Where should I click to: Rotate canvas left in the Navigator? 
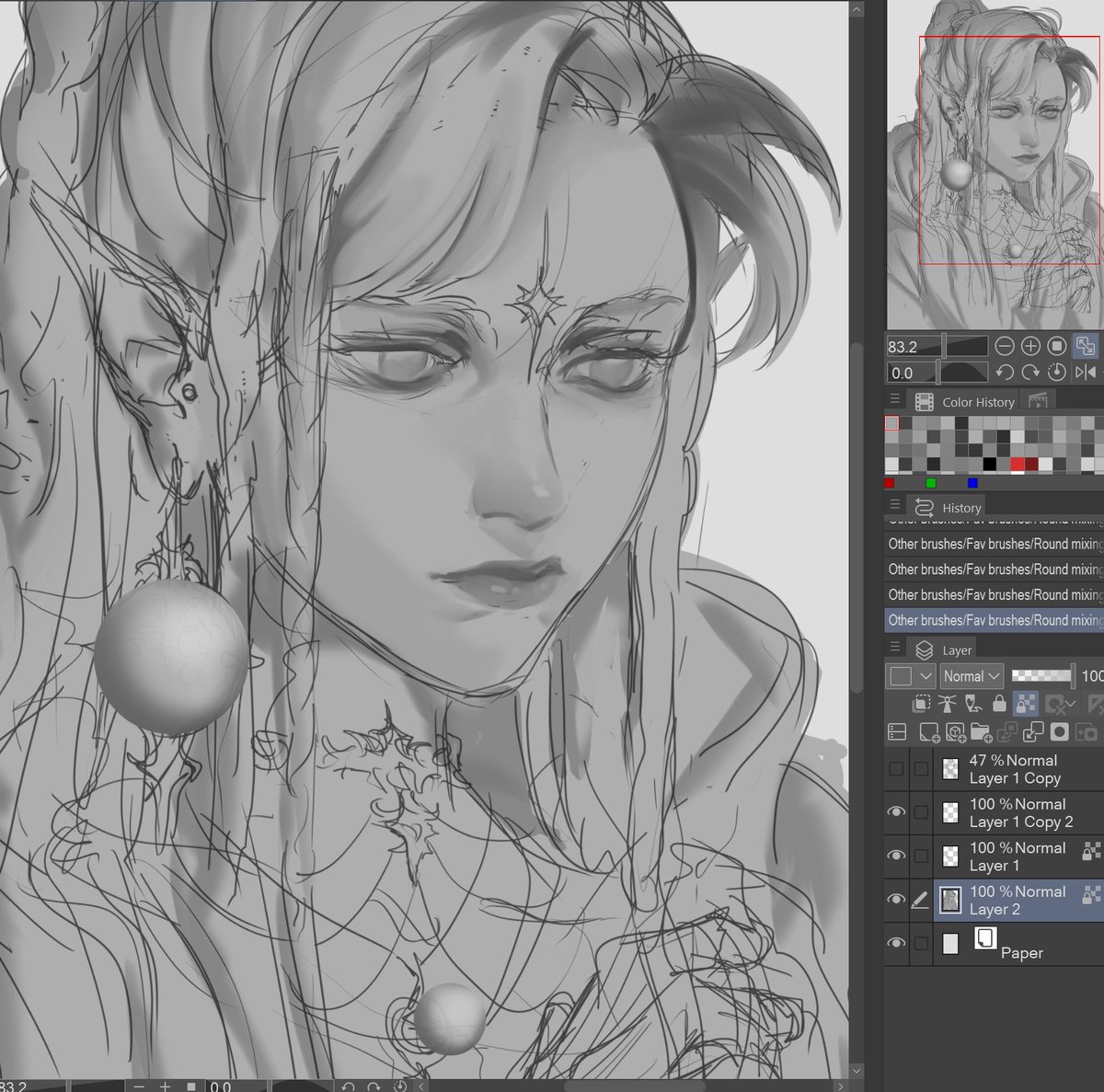click(1005, 372)
